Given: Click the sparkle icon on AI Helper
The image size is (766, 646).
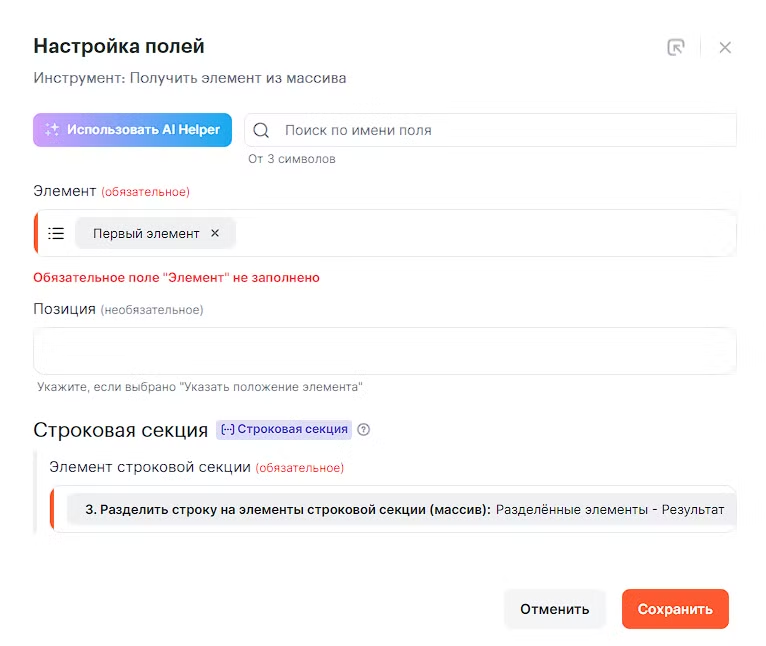Looking at the screenshot, I should [x=52, y=130].
